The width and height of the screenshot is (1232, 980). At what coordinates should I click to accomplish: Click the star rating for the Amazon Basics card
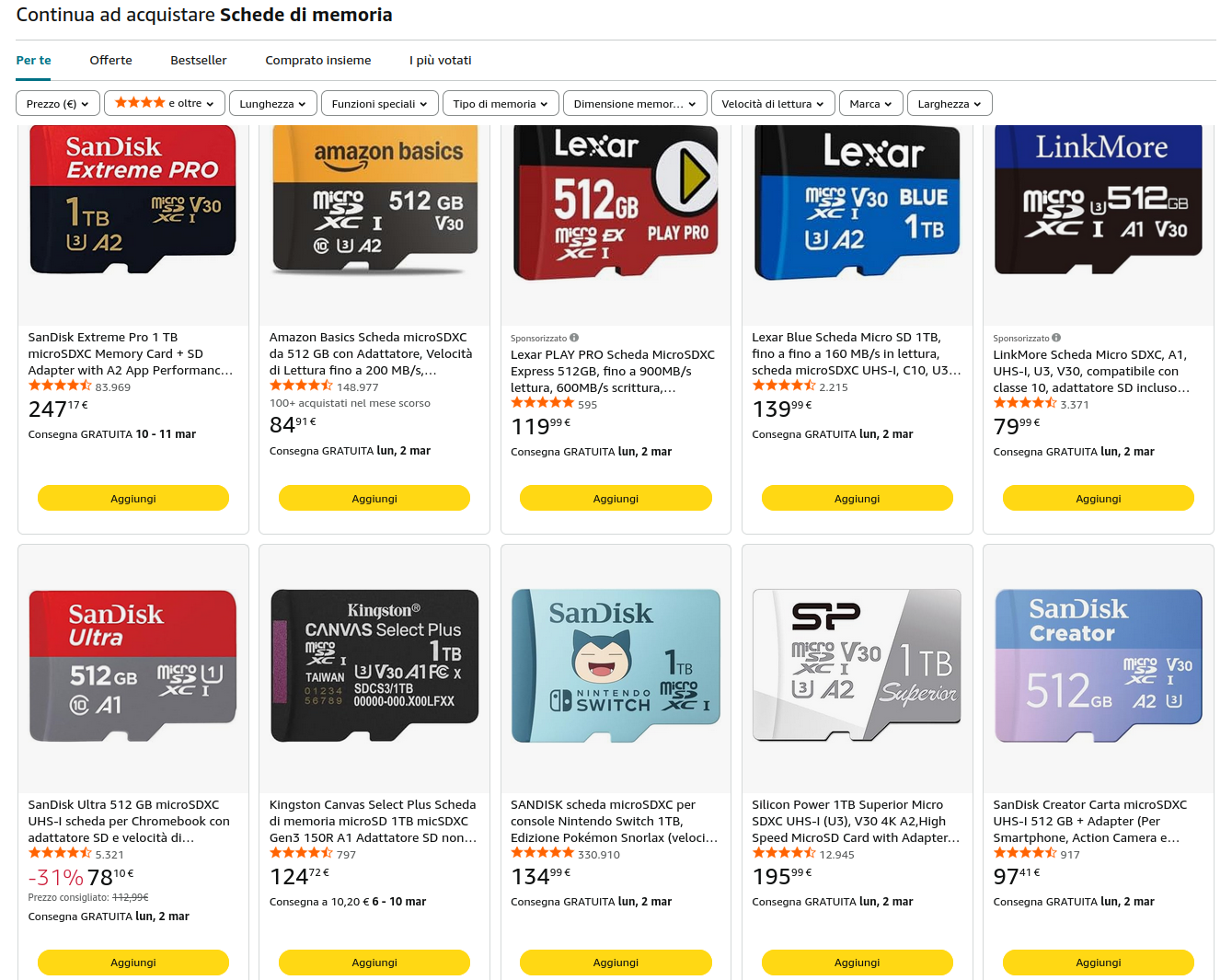(x=301, y=386)
